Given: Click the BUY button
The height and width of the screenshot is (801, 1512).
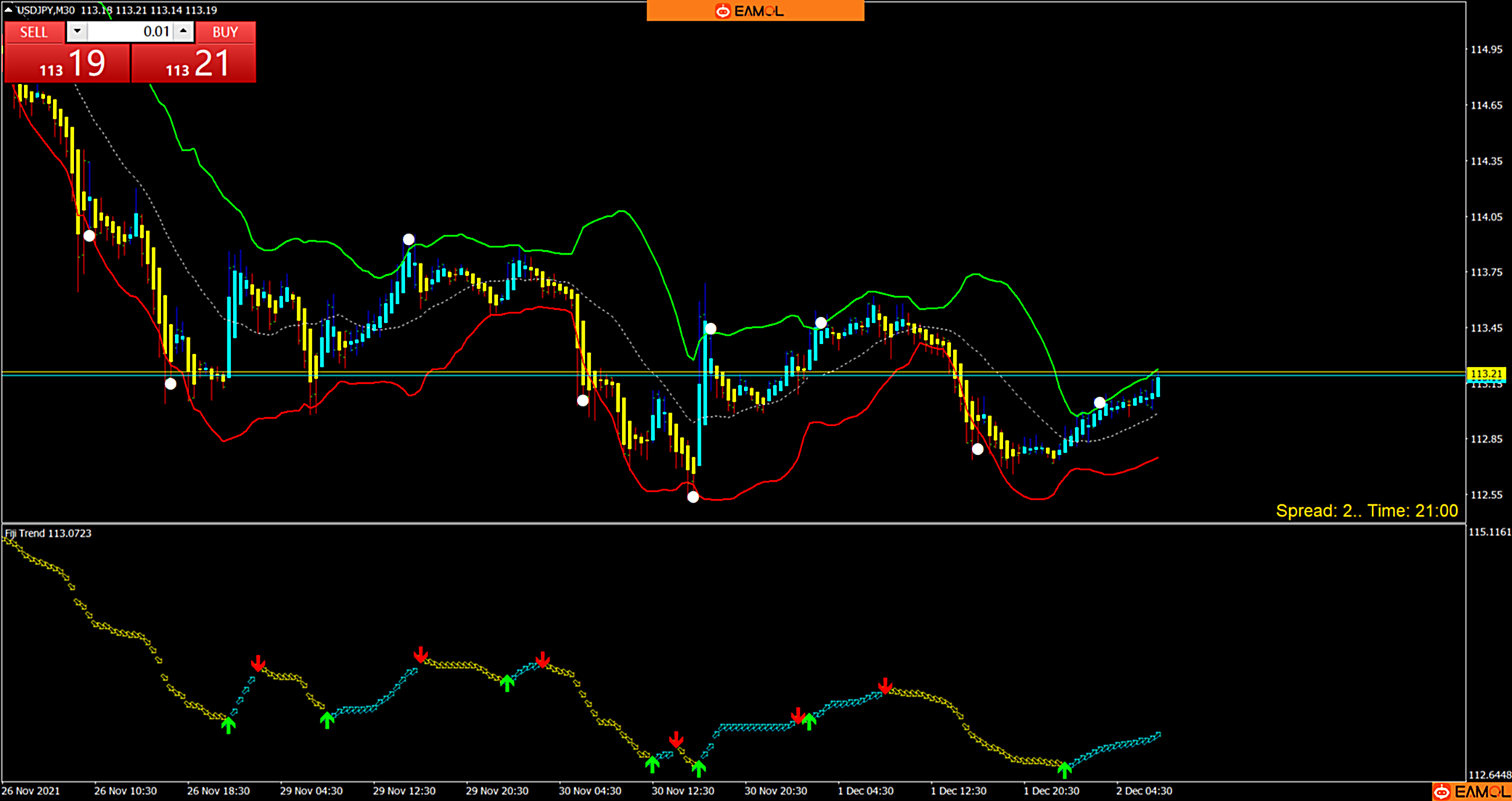Looking at the screenshot, I should pos(225,32).
